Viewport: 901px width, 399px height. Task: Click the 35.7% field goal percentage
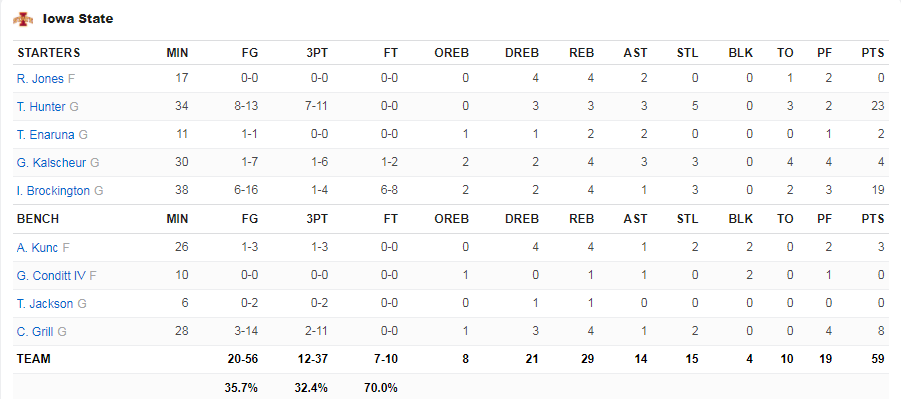click(241, 388)
